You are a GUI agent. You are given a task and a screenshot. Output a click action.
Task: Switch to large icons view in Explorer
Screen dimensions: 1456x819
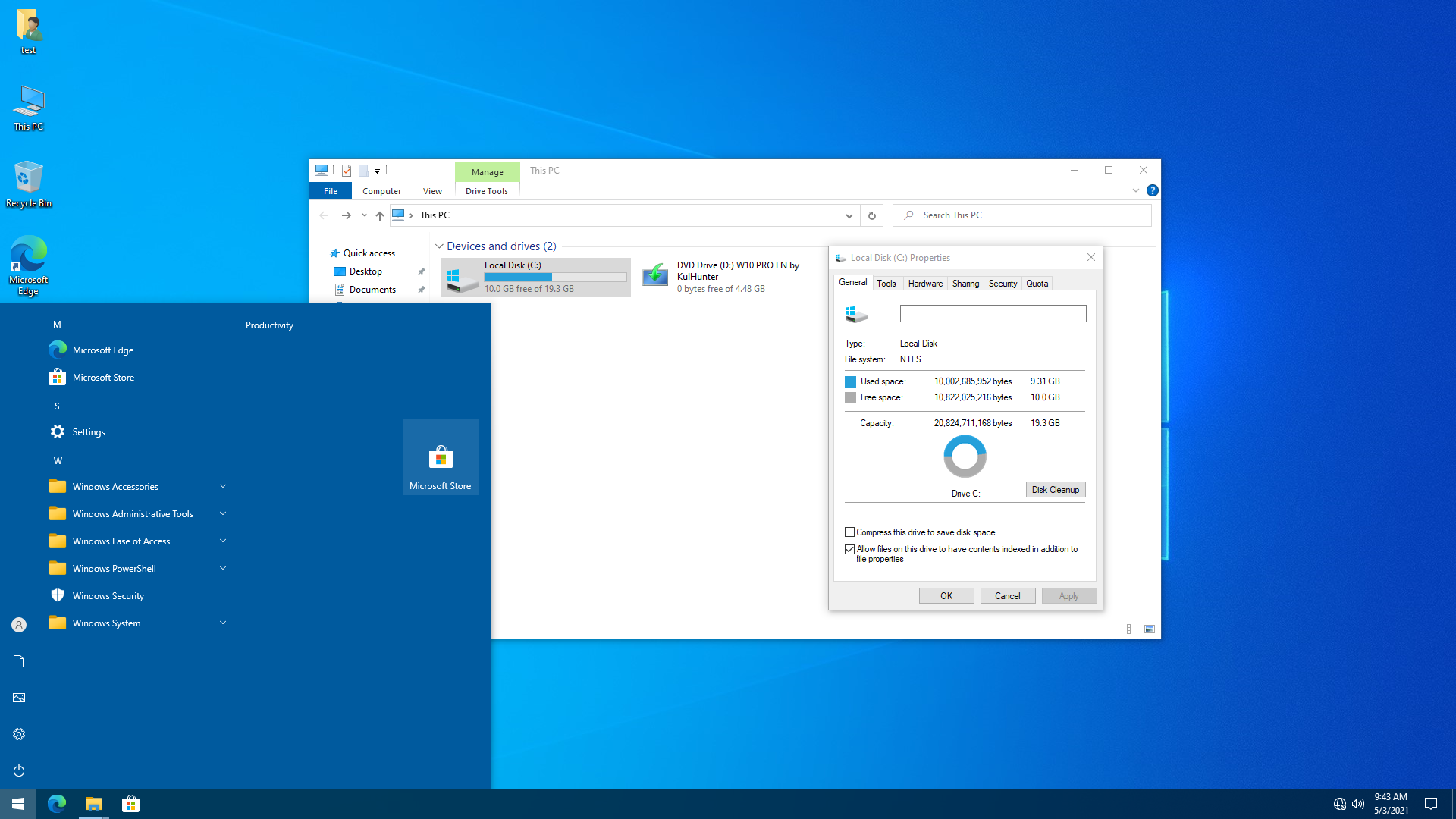click(x=1150, y=629)
